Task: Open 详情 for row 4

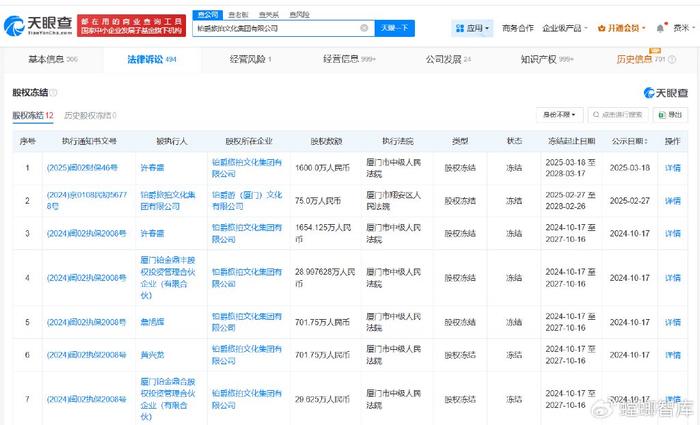Action: pyautogui.click(x=673, y=278)
